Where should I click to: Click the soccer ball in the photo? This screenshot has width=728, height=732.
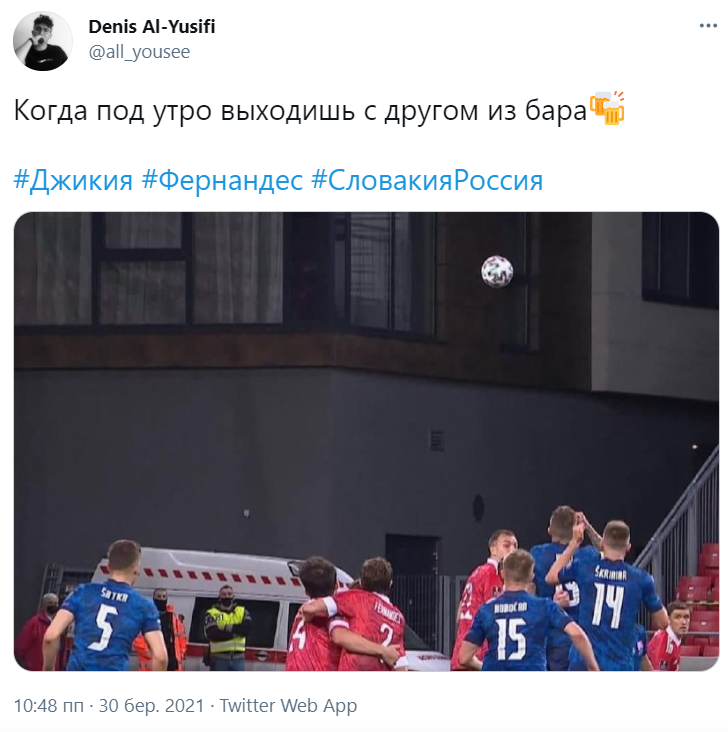point(497,271)
